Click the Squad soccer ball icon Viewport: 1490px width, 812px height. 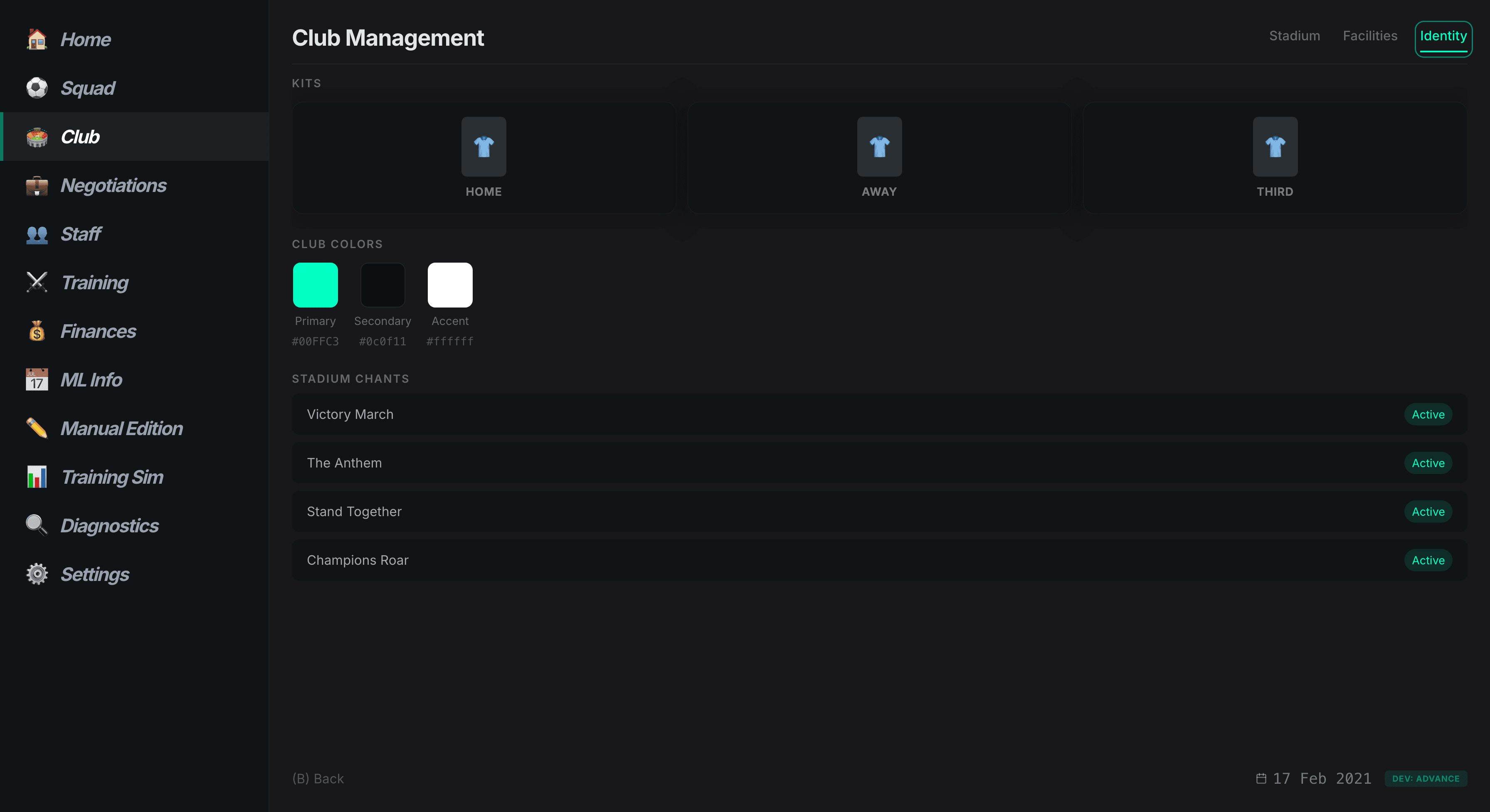pos(37,88)
